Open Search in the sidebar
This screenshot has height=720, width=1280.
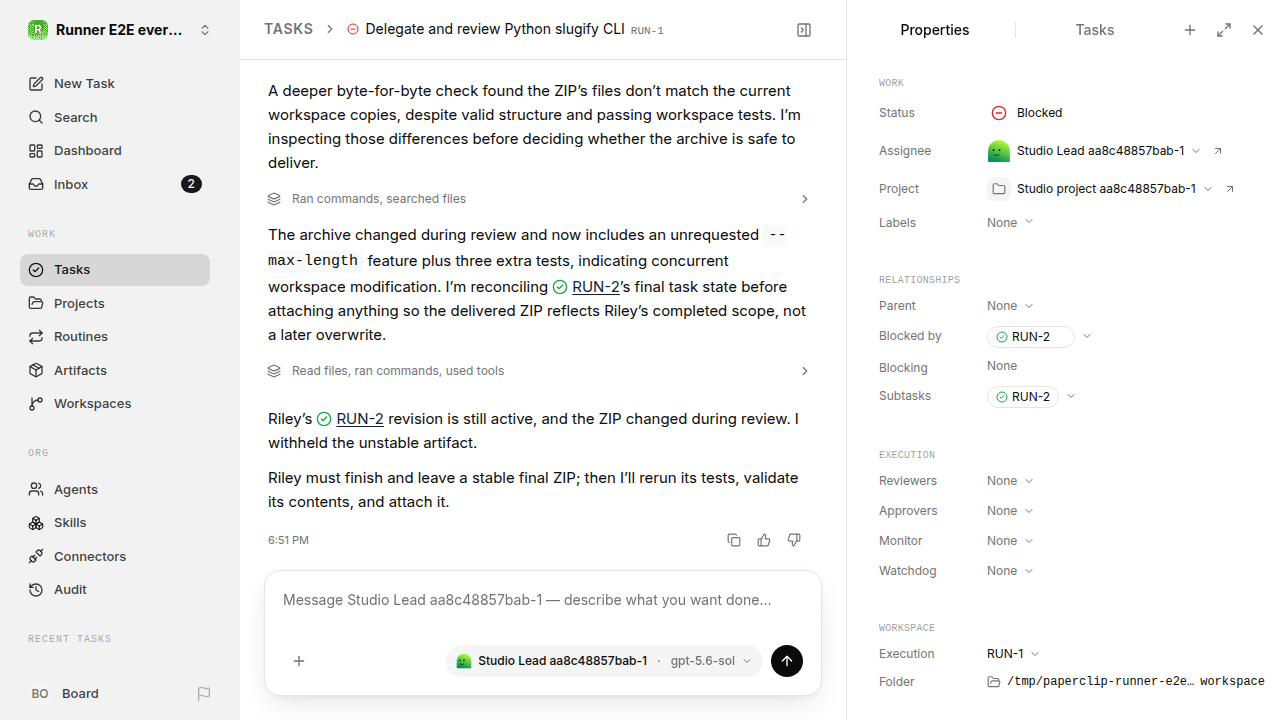tap(115, 117)
